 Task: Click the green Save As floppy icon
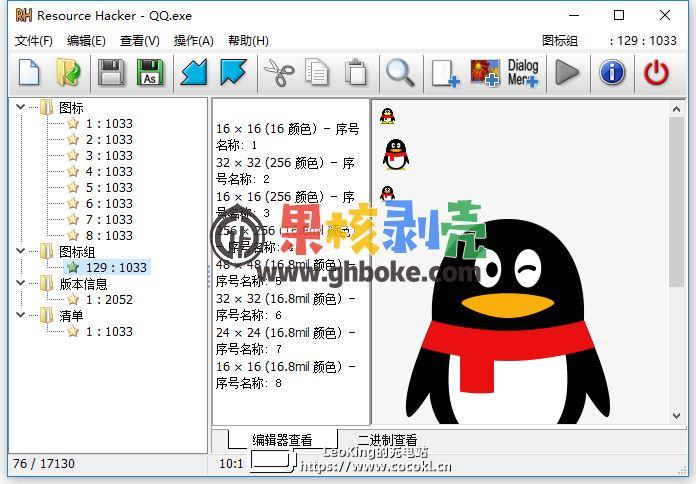[x=150, y=72]
